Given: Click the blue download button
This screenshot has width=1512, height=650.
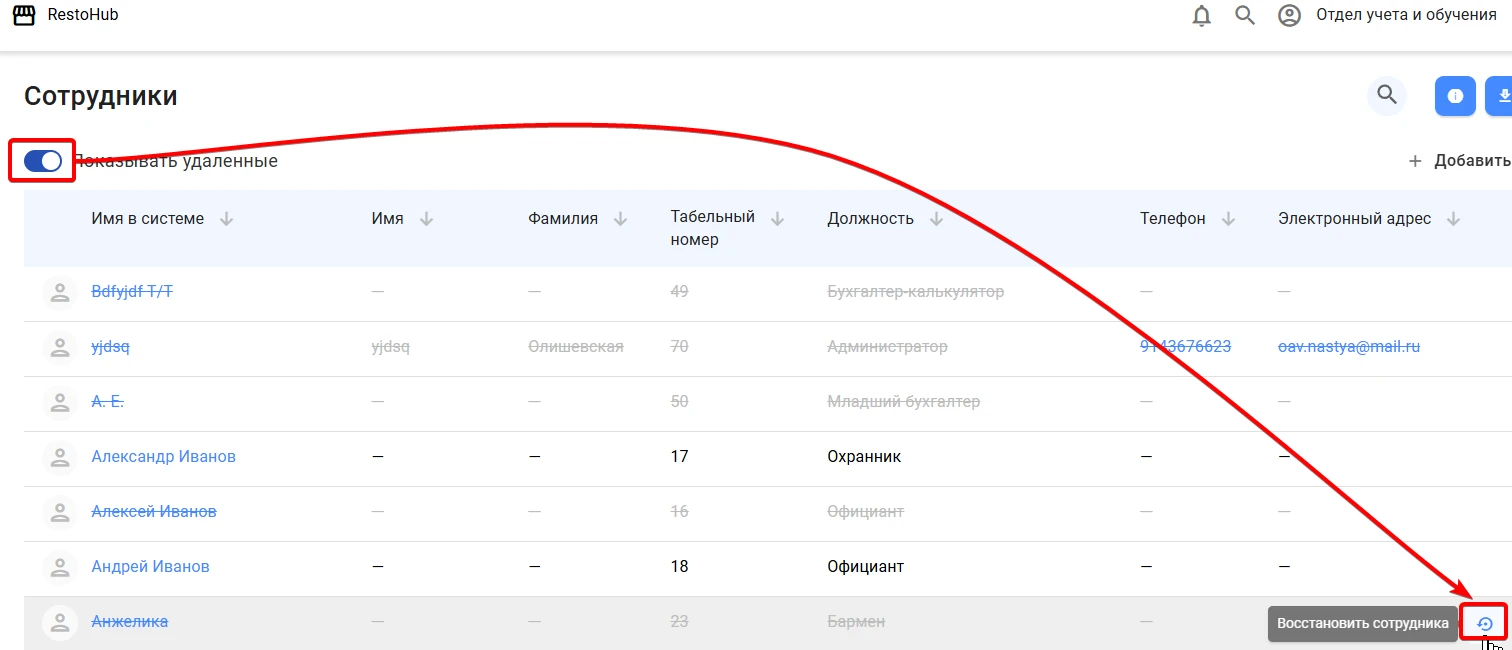Looking at the screenshot, I should click(x=1500, y=96).
